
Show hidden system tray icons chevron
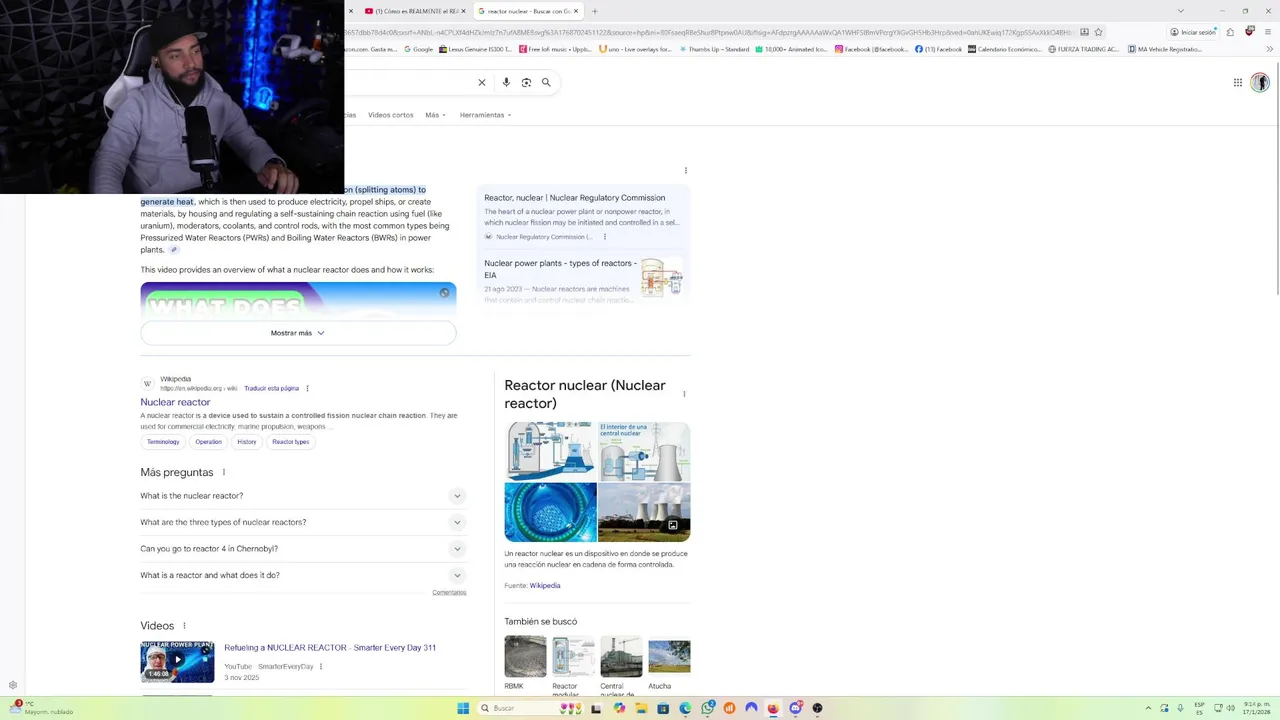[x=1148, y=708]
